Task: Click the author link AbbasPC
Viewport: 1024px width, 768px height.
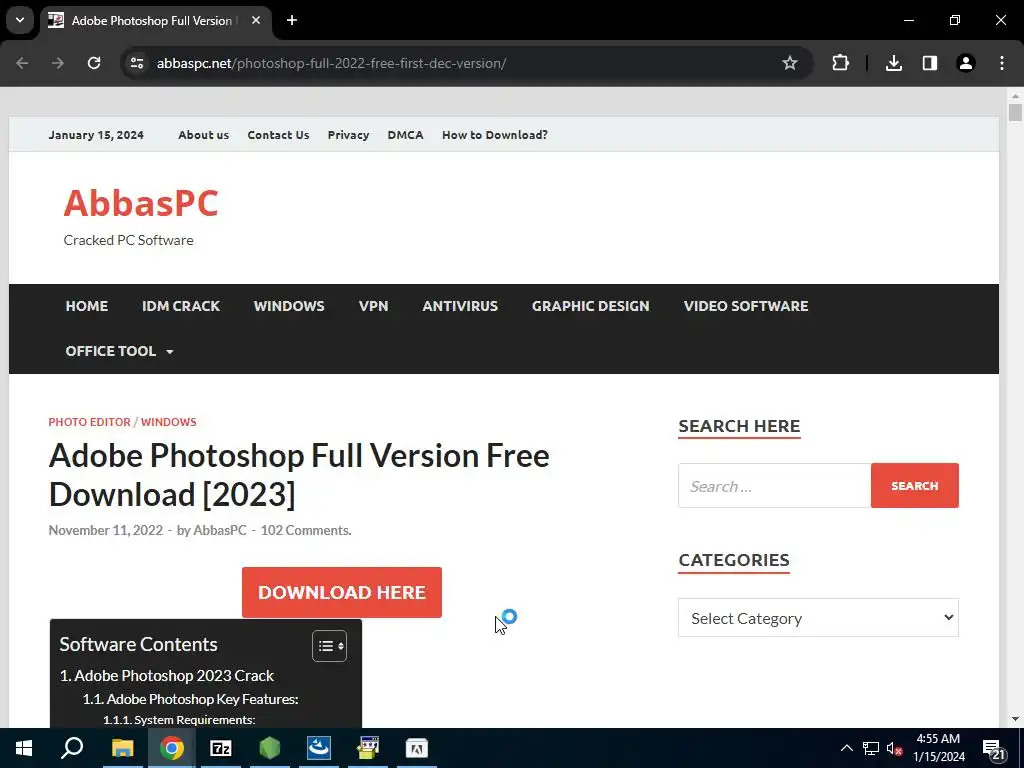Action: (220, 530)
